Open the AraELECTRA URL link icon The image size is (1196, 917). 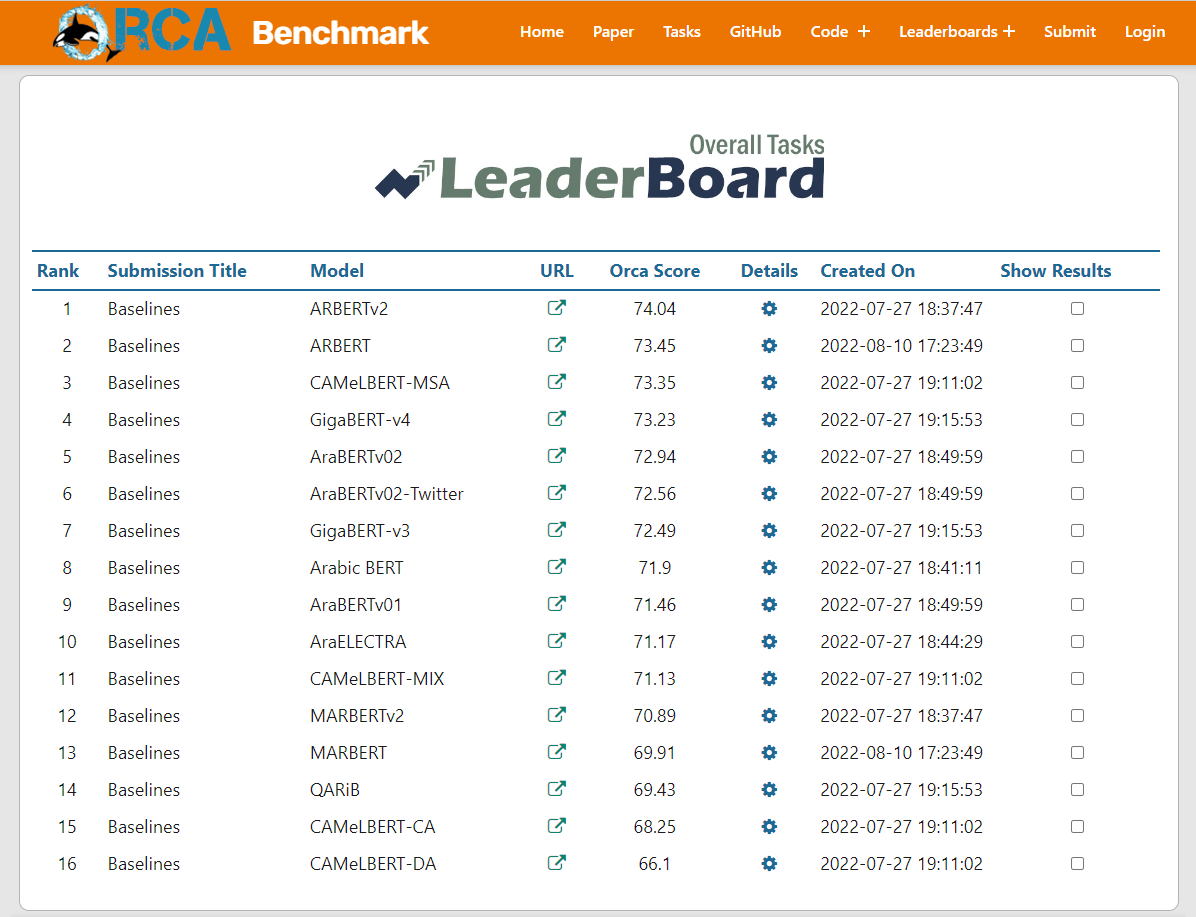click(557, 641)
